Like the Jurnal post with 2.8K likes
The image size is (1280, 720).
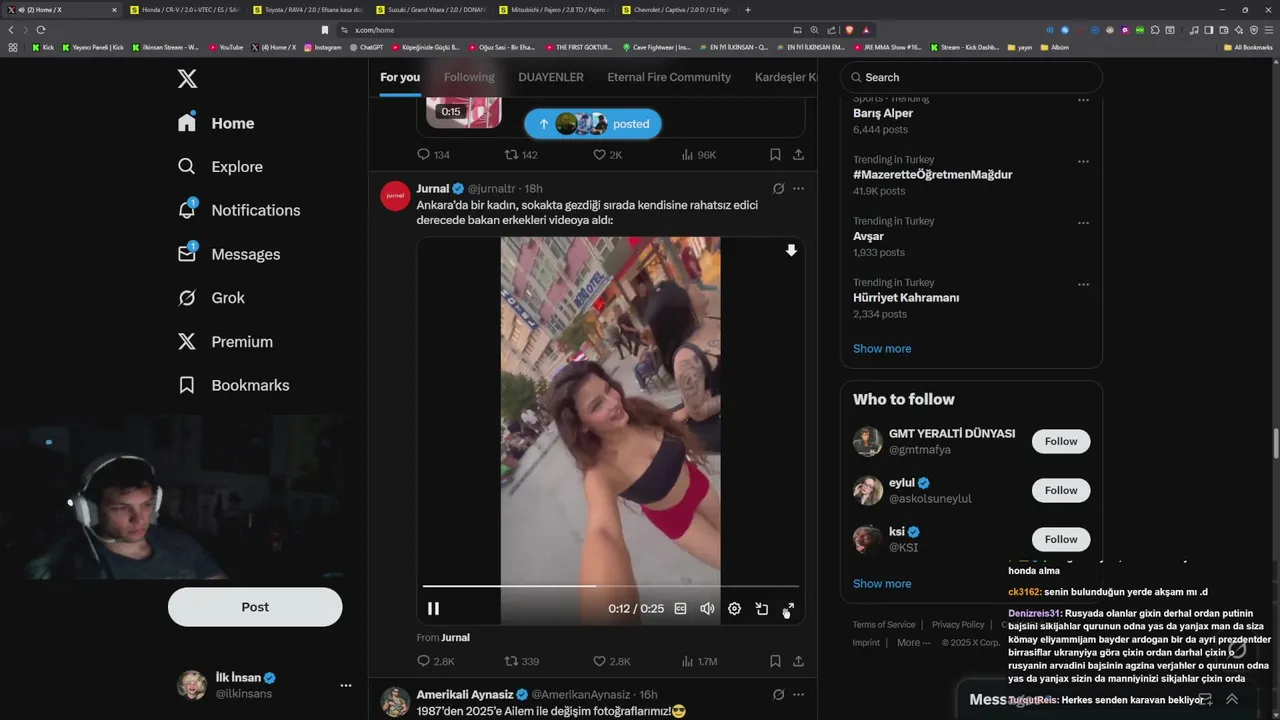pyautogui.click(x=612, y=661)
